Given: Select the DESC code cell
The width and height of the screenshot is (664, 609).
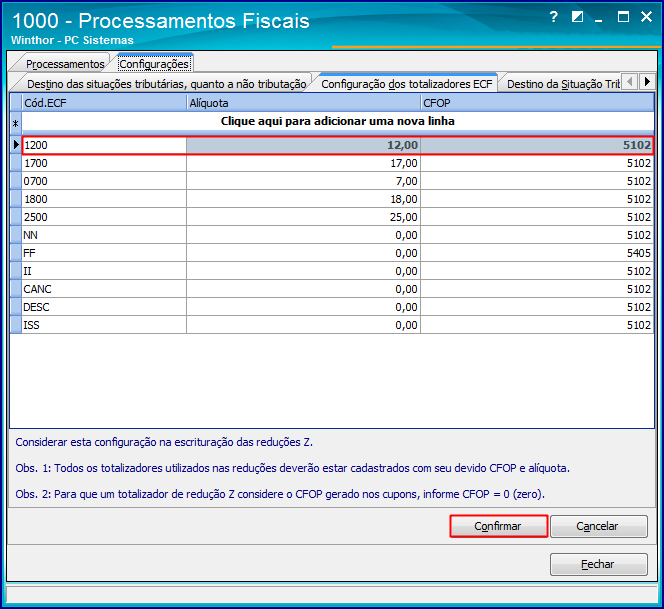Looking at the screenshot, I should 104,307.
